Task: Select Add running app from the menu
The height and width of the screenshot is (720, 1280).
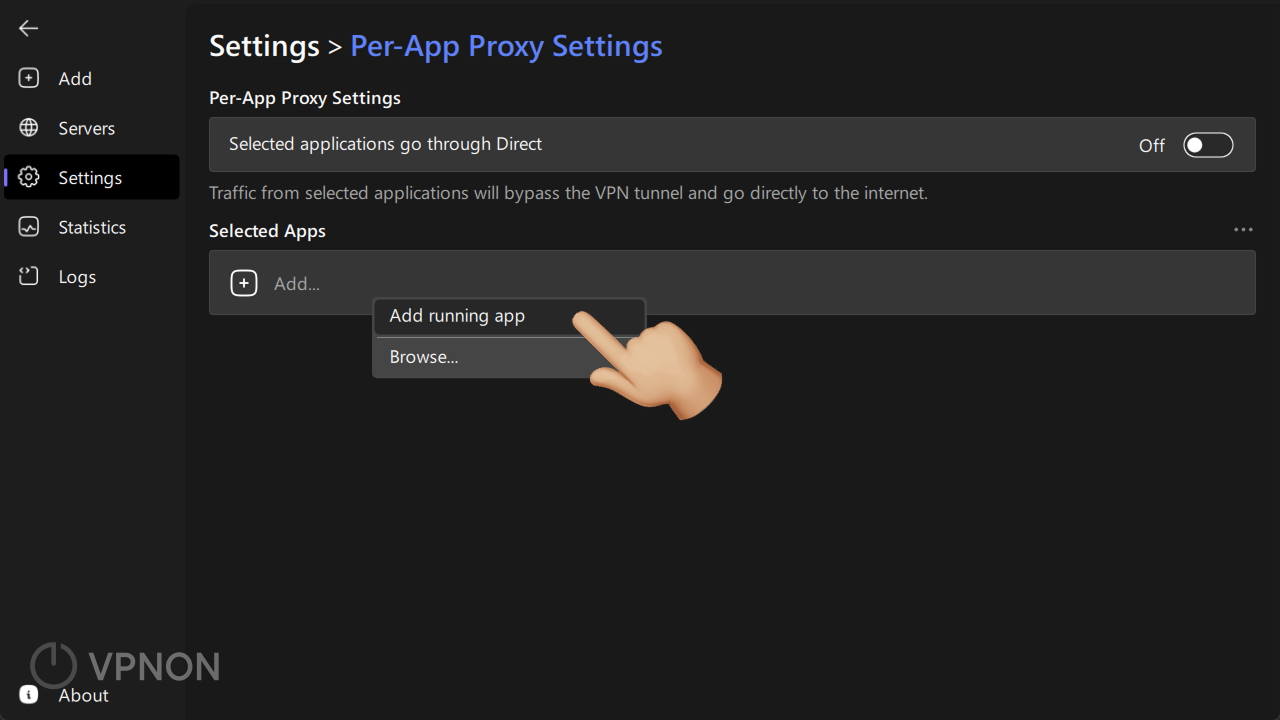Action: click(x=457, y=315)
